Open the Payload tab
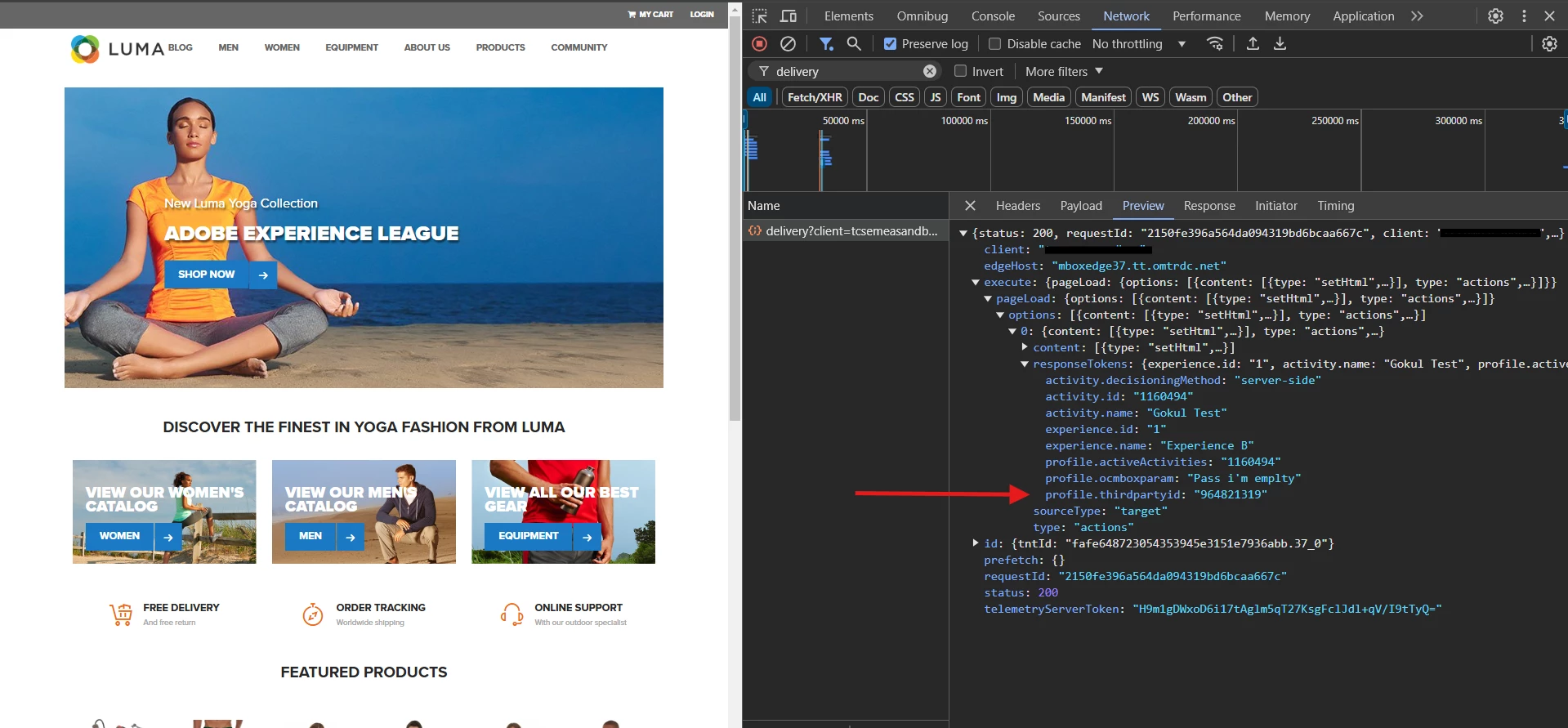This screenshot has height=728, width=1568. [1081, 206]
